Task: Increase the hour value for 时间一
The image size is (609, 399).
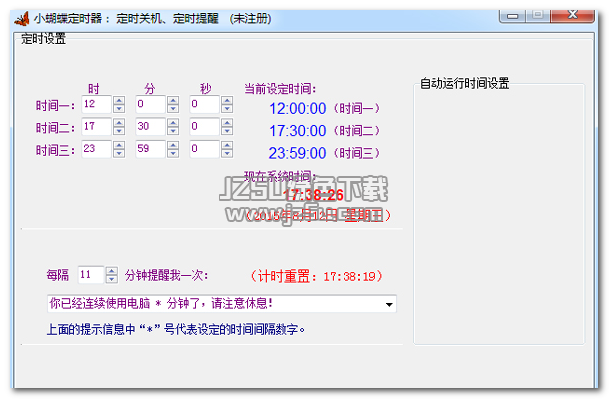Action: [119, 100]
